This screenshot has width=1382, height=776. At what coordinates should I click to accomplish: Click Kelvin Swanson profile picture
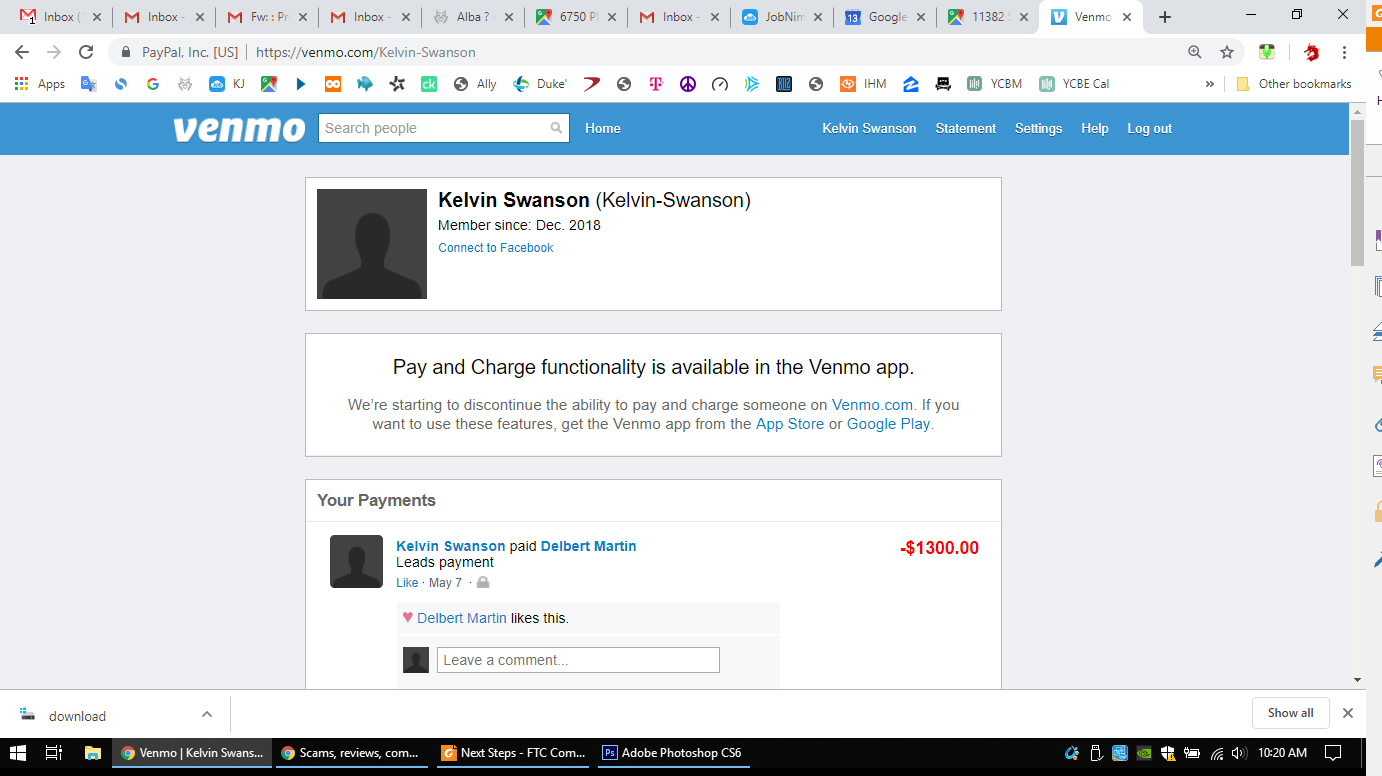coord(372,244)
